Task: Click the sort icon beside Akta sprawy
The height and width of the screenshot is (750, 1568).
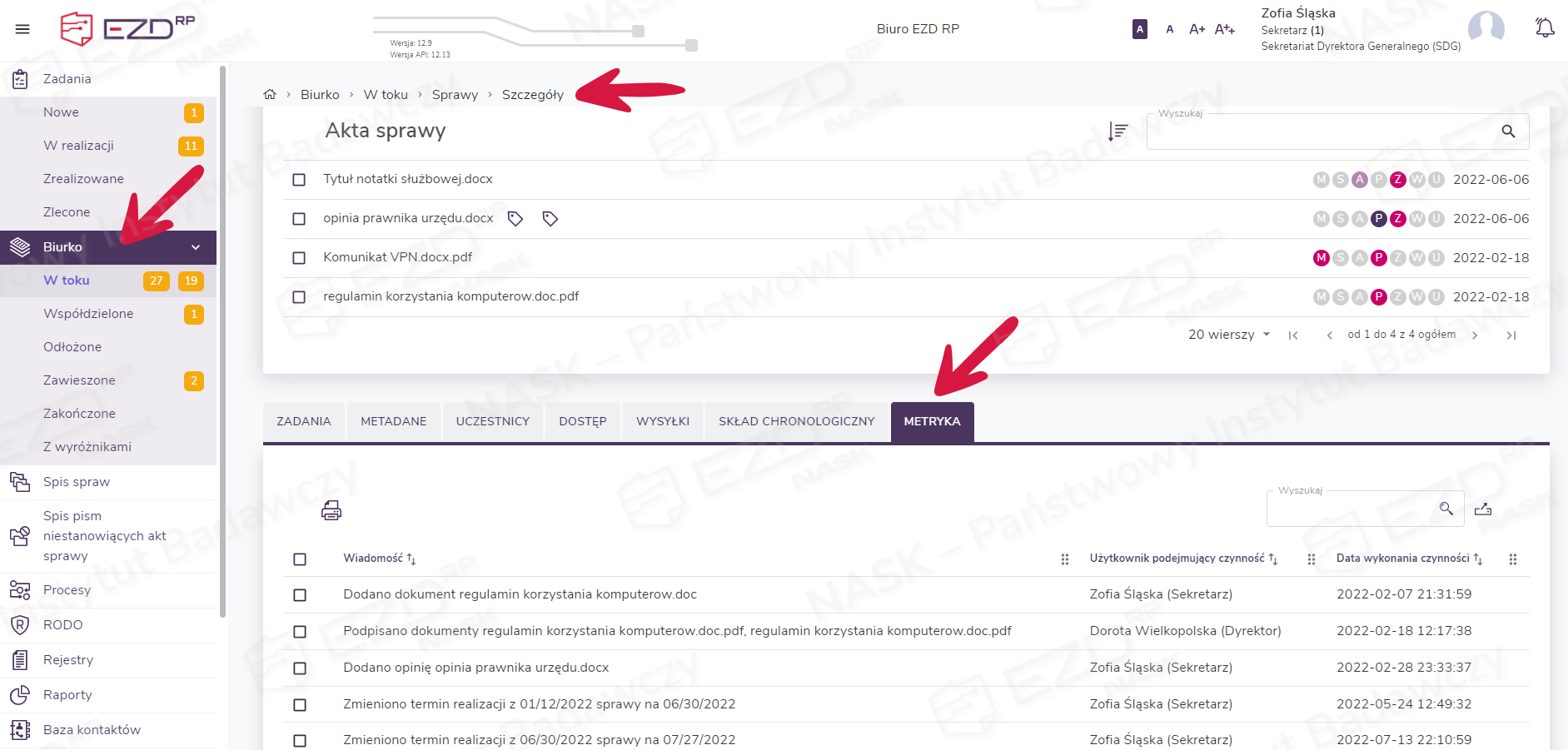Action: [x=1118, y=131]
